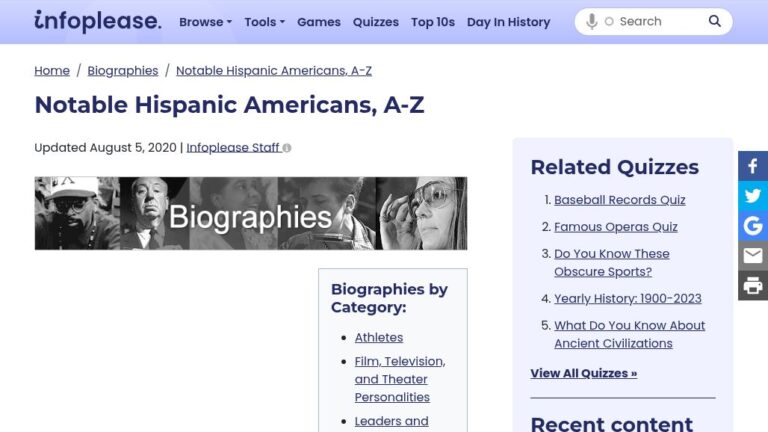This screenshot has width=768, height=432.
Task: Open the Quizzes menu item
Action: 376,22
